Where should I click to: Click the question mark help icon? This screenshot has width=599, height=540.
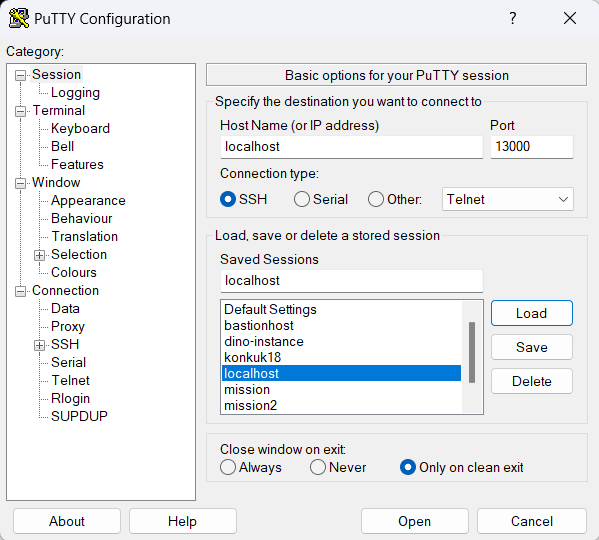(513, 18)
